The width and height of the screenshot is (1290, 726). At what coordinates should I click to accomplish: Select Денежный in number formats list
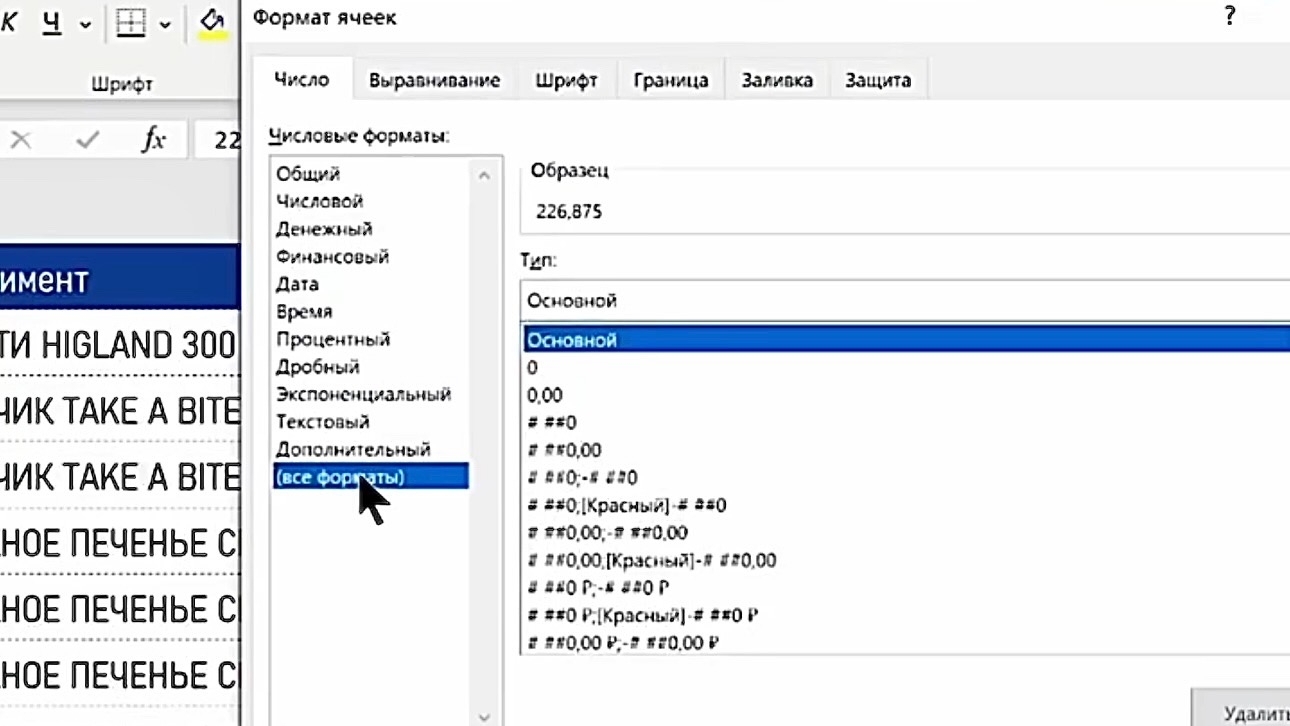pyautogui.click(x=324, y=229)
